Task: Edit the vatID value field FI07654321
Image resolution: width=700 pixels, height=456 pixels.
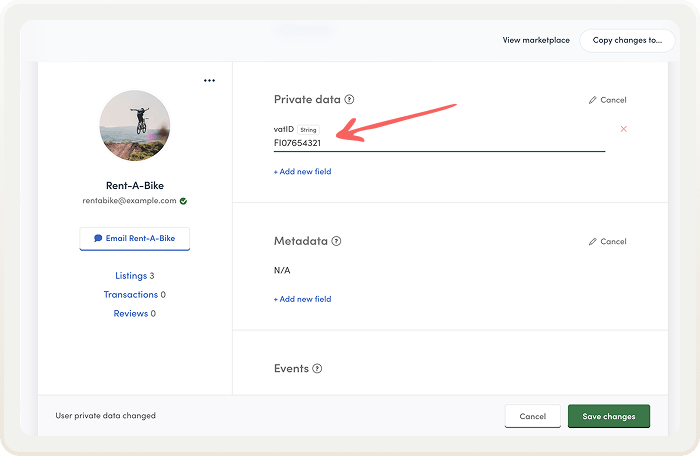Action: (439, 143)
